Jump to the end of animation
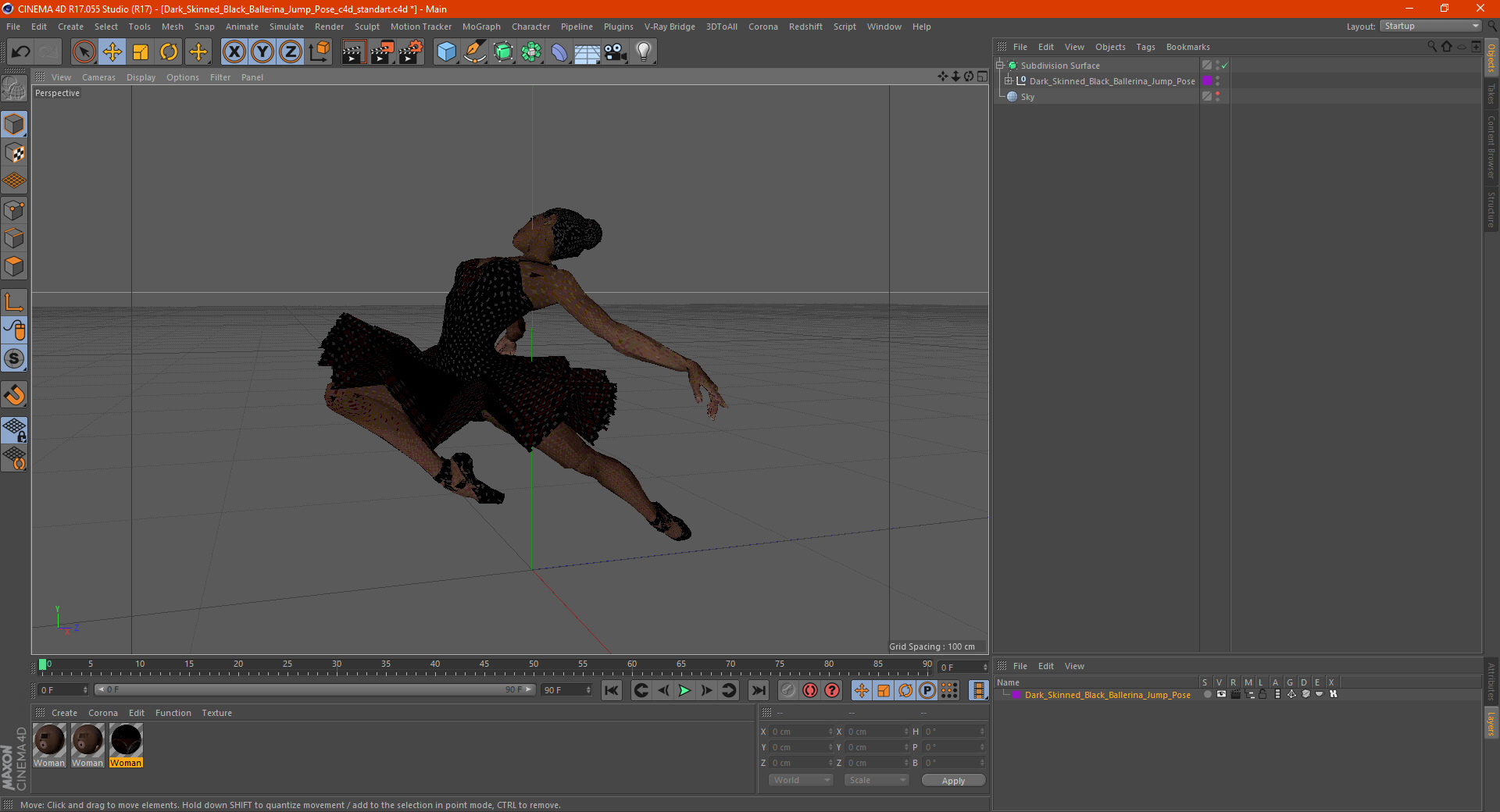1500x812 pixels. (x=758, y=690)
